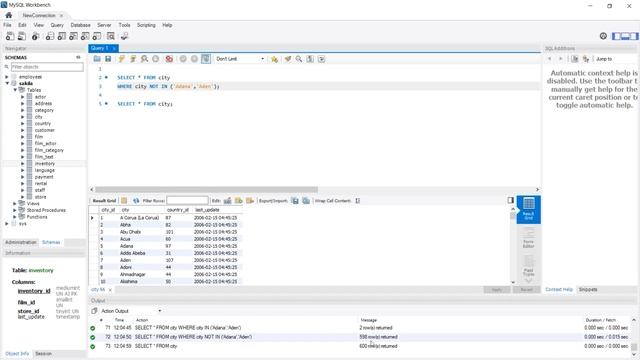The height and width of the screenshot is (360, 640).
Task: Open the Query menu
Action: click(57, 25)
